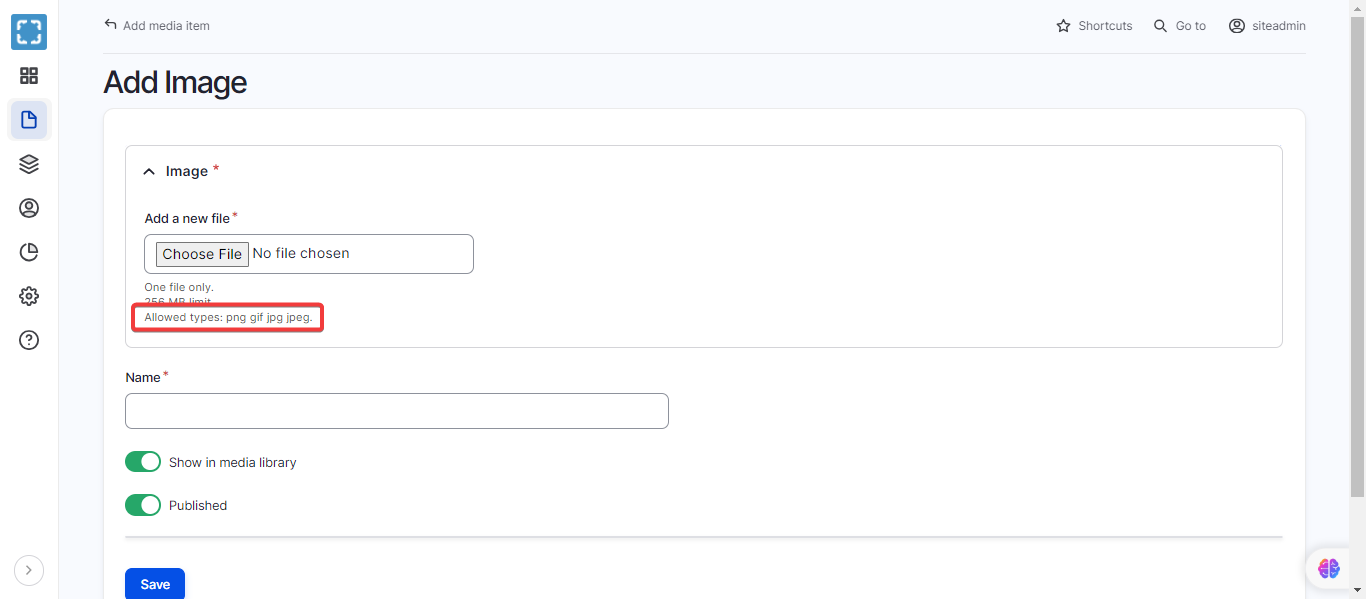This screenshot has width=1366, height=599.
Task: Click the Save button
Action: [x=155, y=584]
